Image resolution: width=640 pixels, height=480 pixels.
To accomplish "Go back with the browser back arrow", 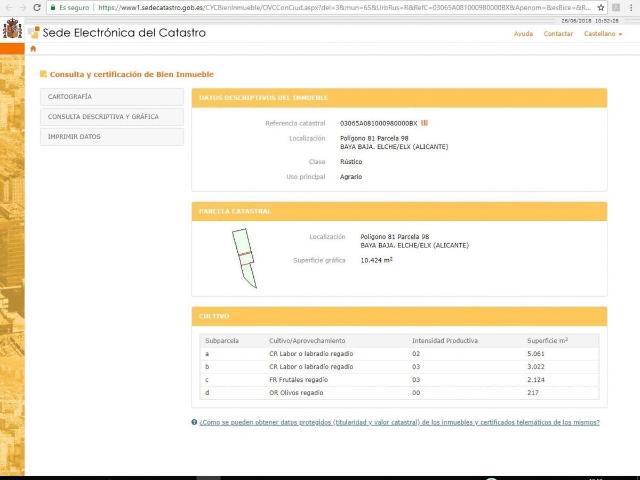I will point(9,7).
